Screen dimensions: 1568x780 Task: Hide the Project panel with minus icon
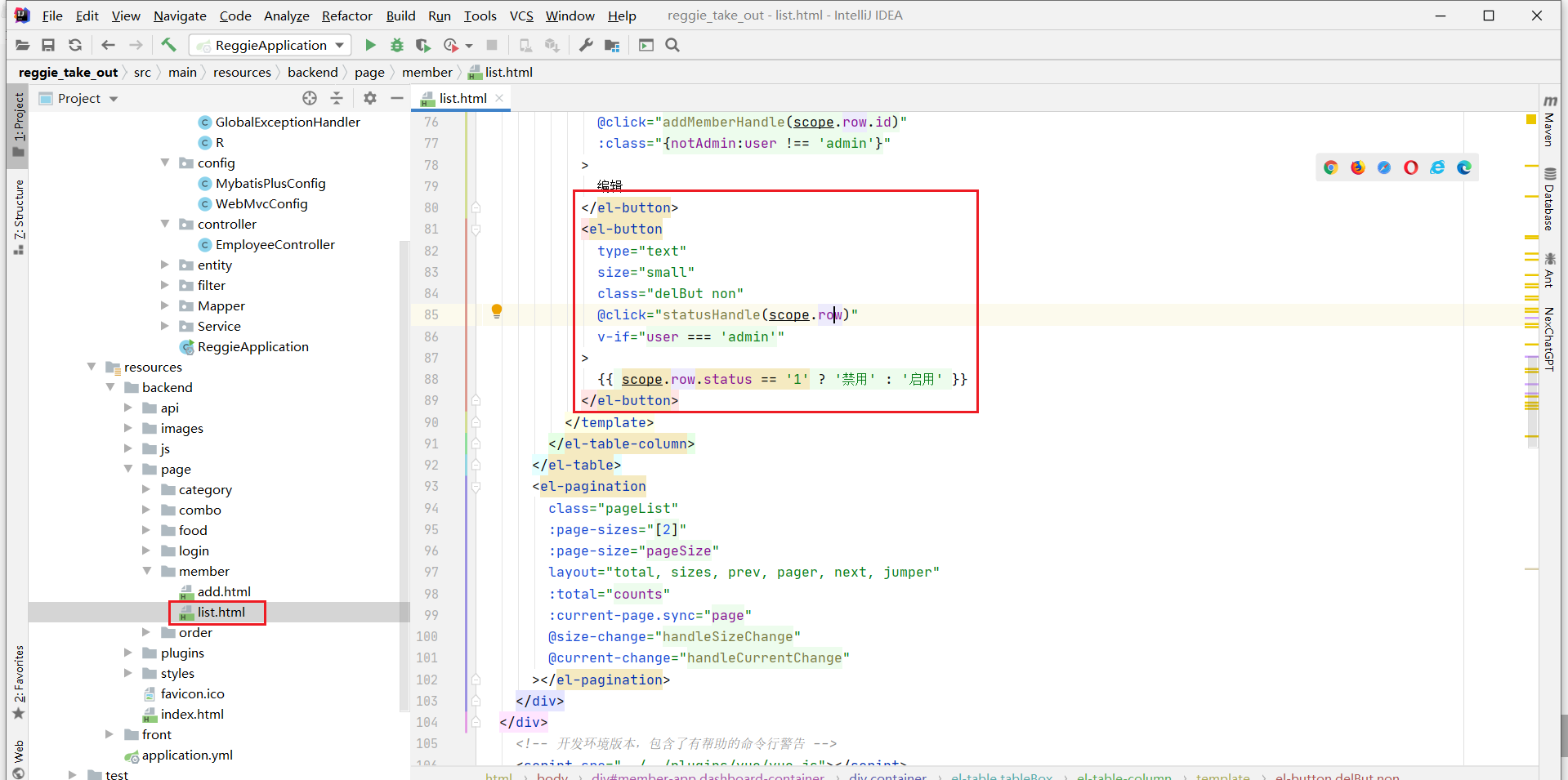(x=397, y=98)
